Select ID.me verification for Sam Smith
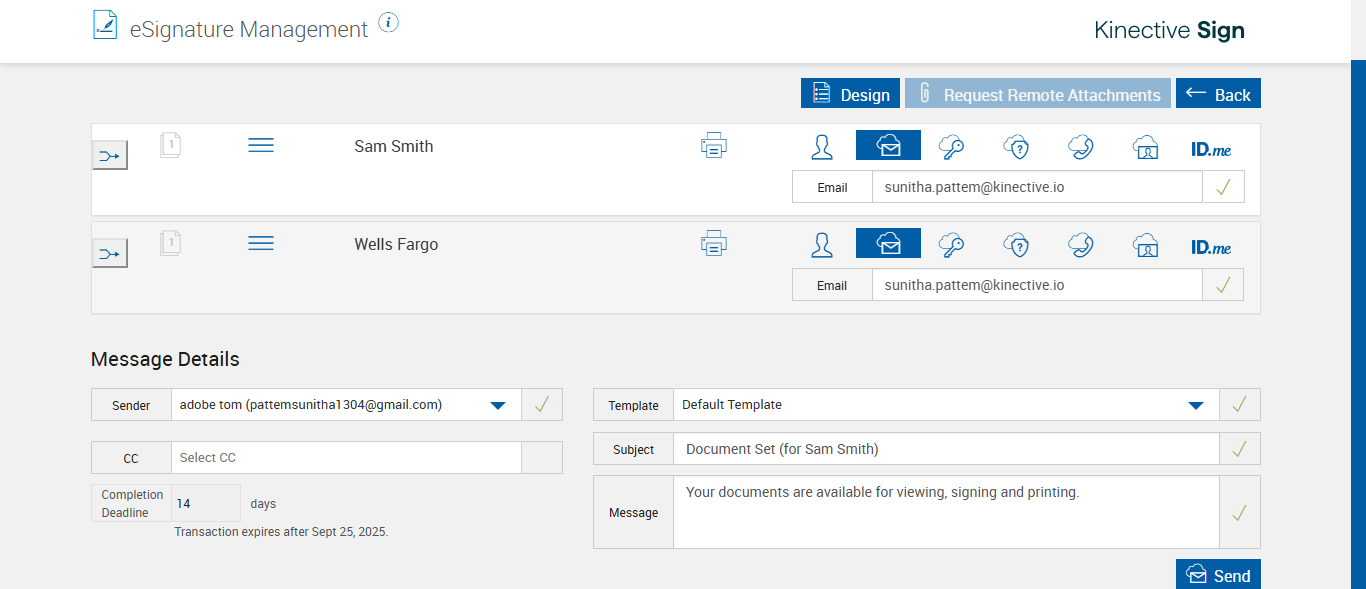The height and width of the screenshot is (589, 1366). pos(1211,149)
